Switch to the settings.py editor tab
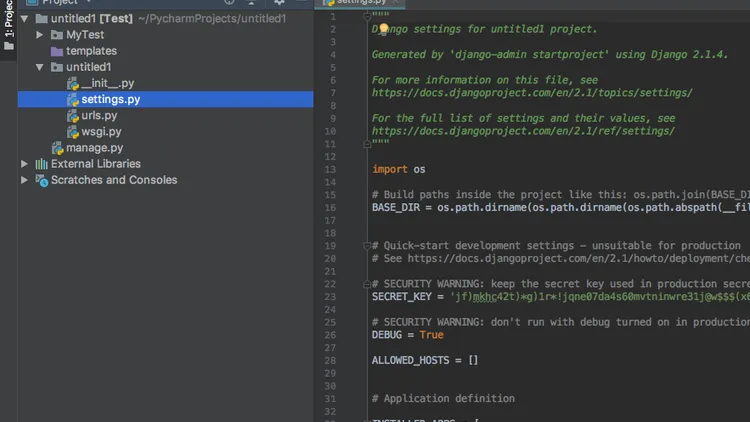Viewport: 750px width, 422px height. [x=360, y=2]
